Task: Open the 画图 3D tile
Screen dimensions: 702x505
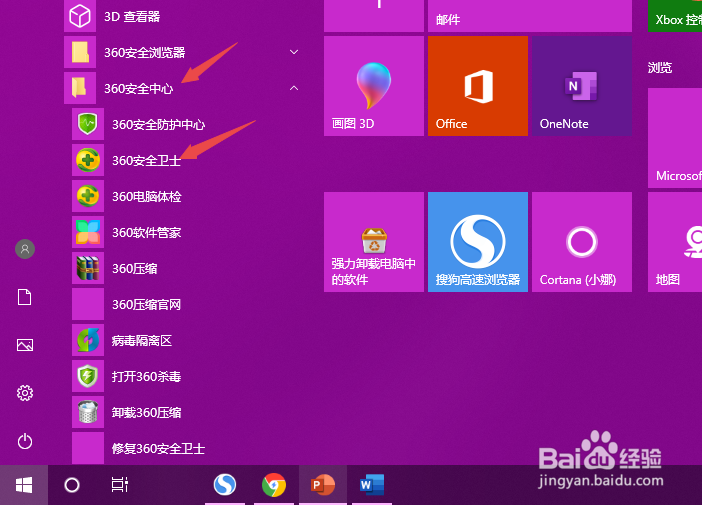Action: pyautogui.click(x=374, y=86)
